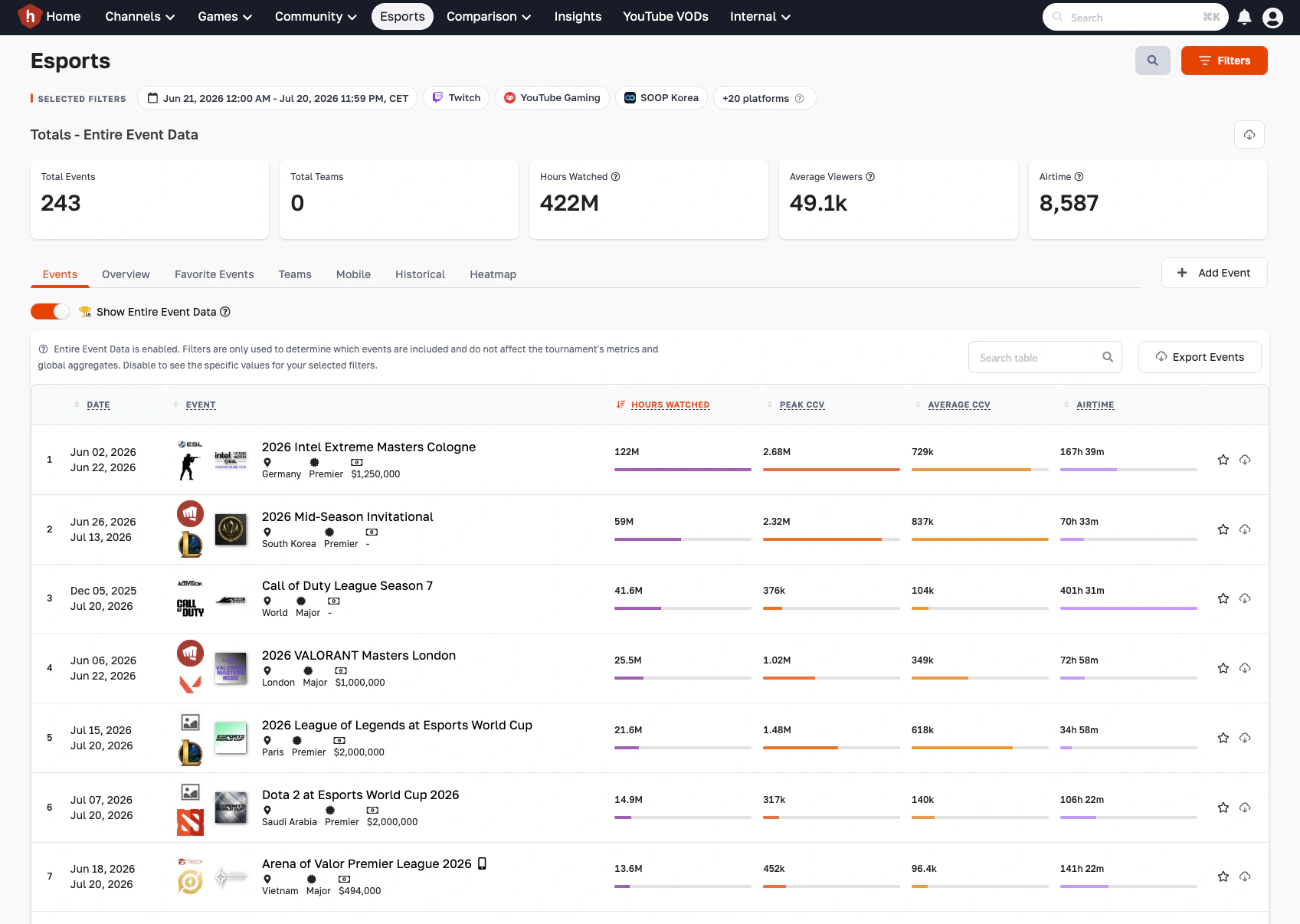
Task: Expand the Internal dropdown menu
Action: 760,17
